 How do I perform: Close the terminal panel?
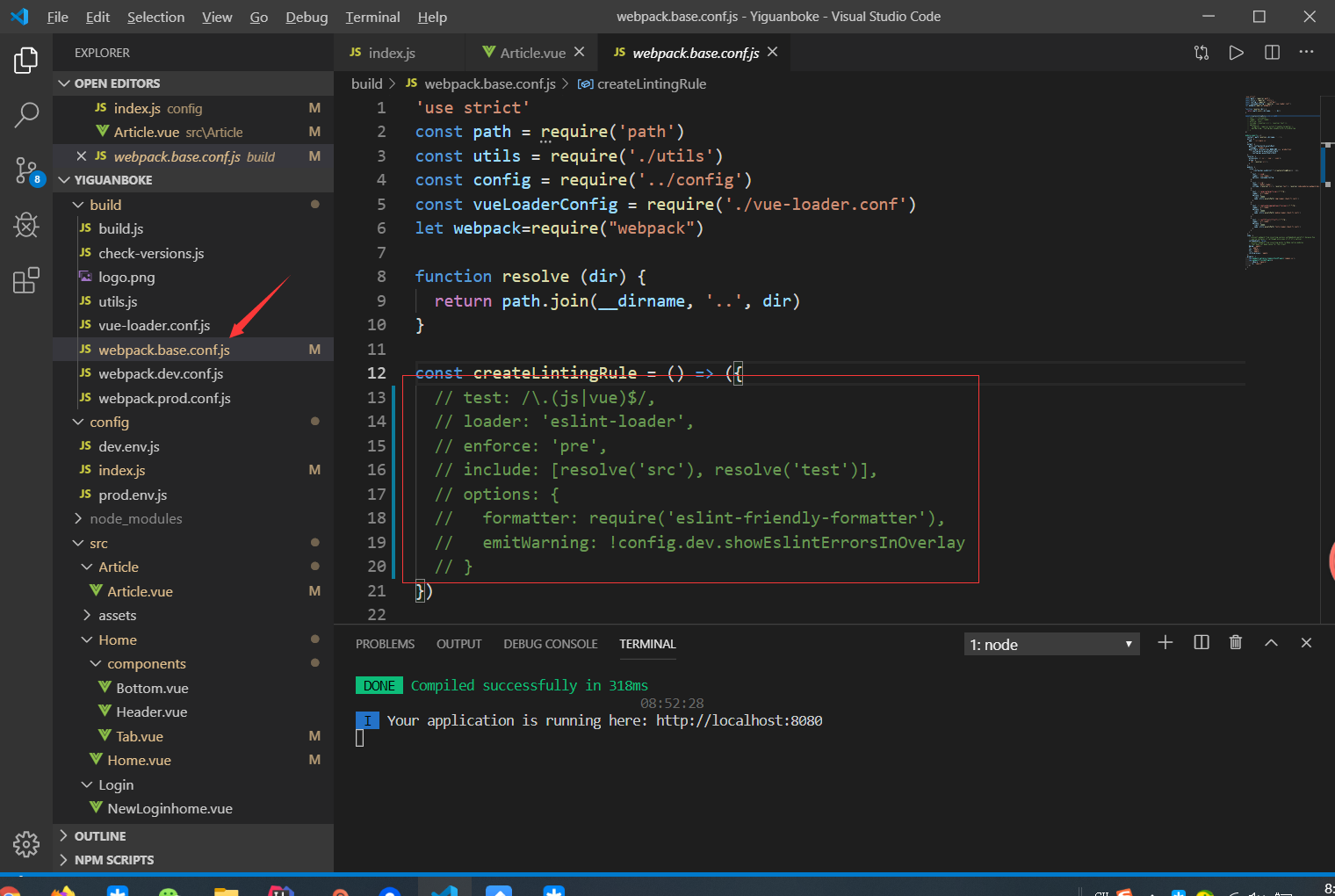click(1306, 643)
